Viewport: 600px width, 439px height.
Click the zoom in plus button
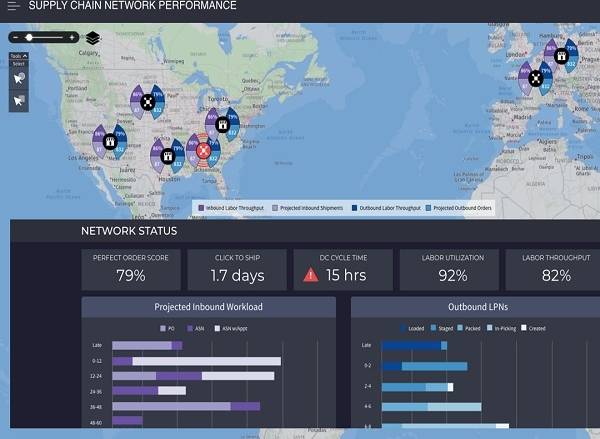[x=73, y=37]
